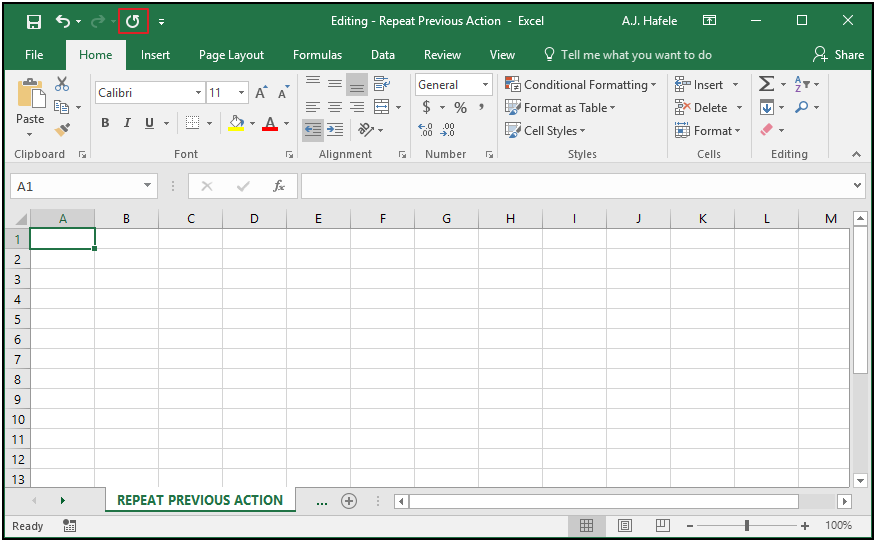Click Decrease Decimal icon

(447, 130)
